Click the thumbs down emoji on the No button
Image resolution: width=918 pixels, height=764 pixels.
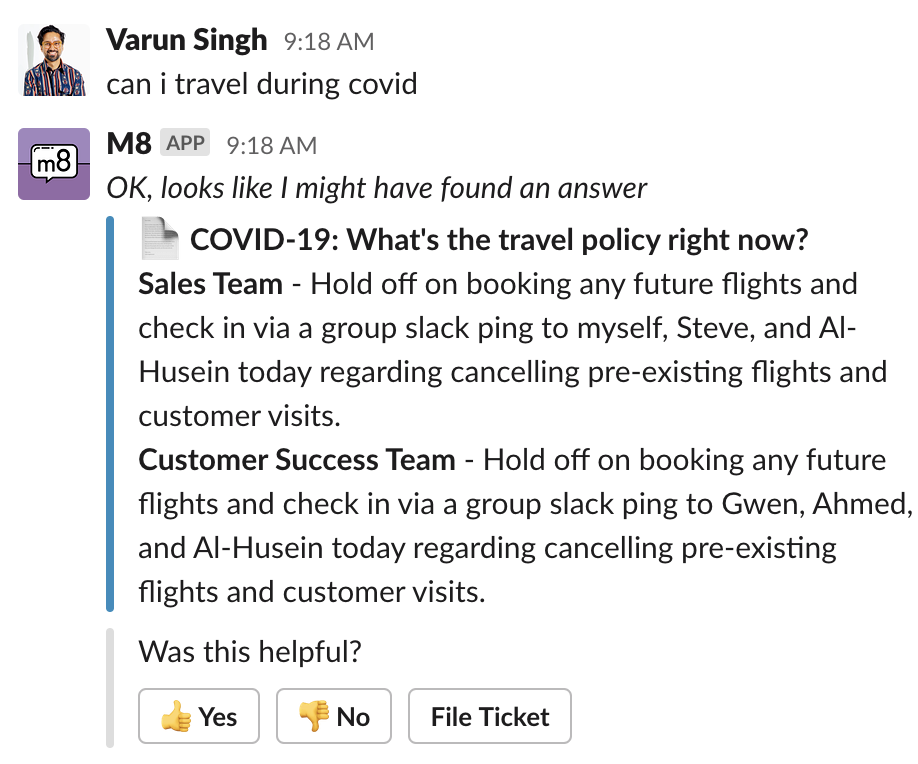click(x=312, y=716)
